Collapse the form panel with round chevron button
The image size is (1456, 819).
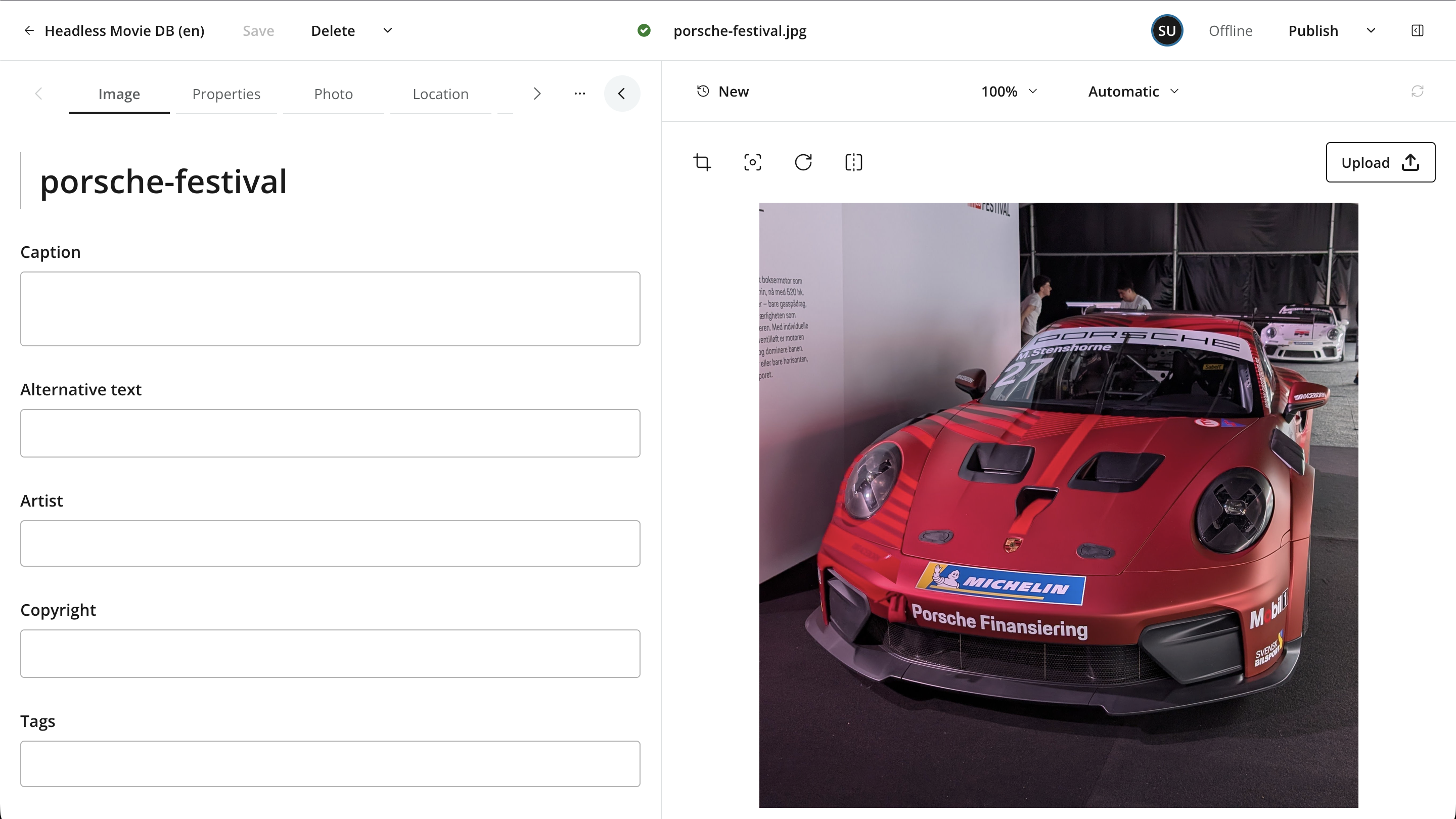[622, 94]
